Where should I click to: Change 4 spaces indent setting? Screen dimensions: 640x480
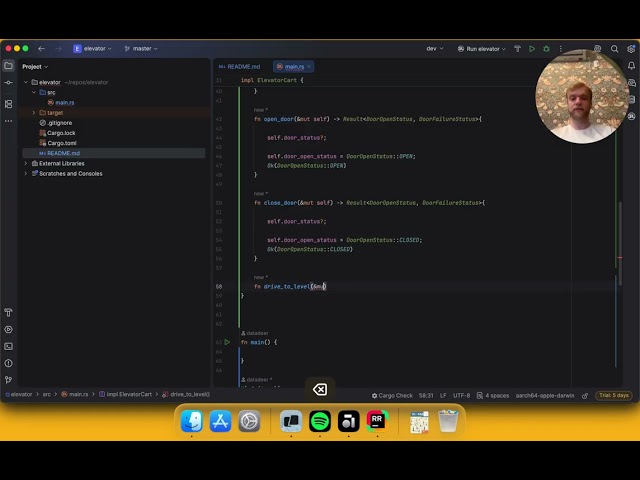click(x=493, y=396)
